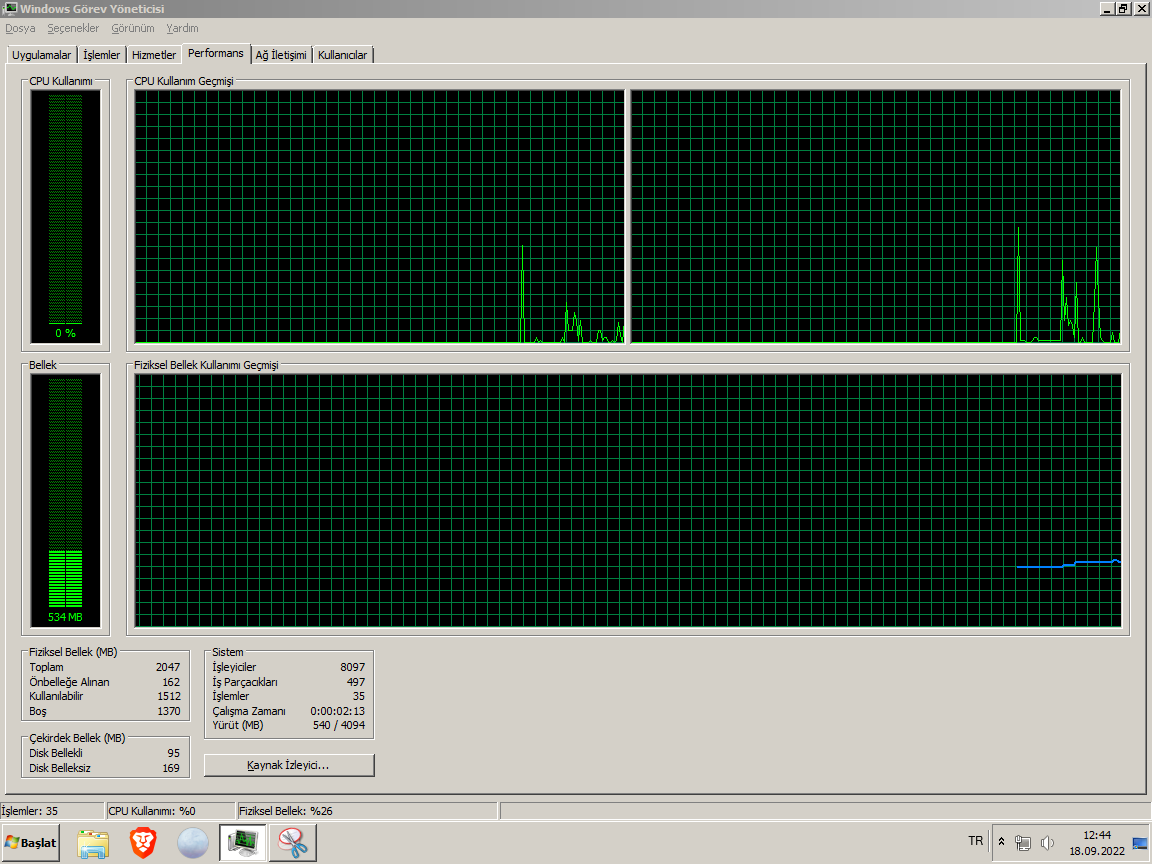Click the second CPU history graph
This screenshot has height=864, width=1152.
[x=876, y=217]
